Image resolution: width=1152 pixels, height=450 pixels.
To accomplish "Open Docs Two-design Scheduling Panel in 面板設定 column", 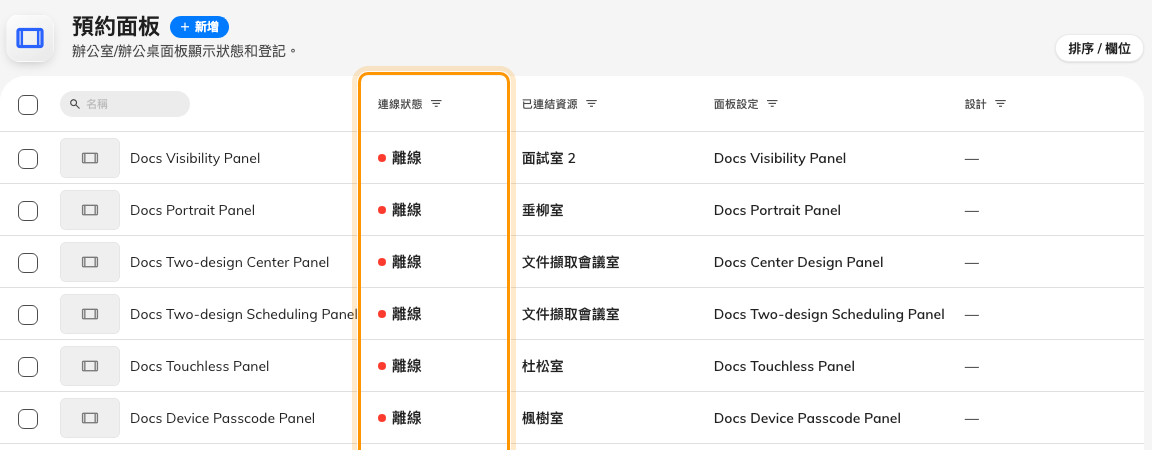I will (x=829, y=315).
